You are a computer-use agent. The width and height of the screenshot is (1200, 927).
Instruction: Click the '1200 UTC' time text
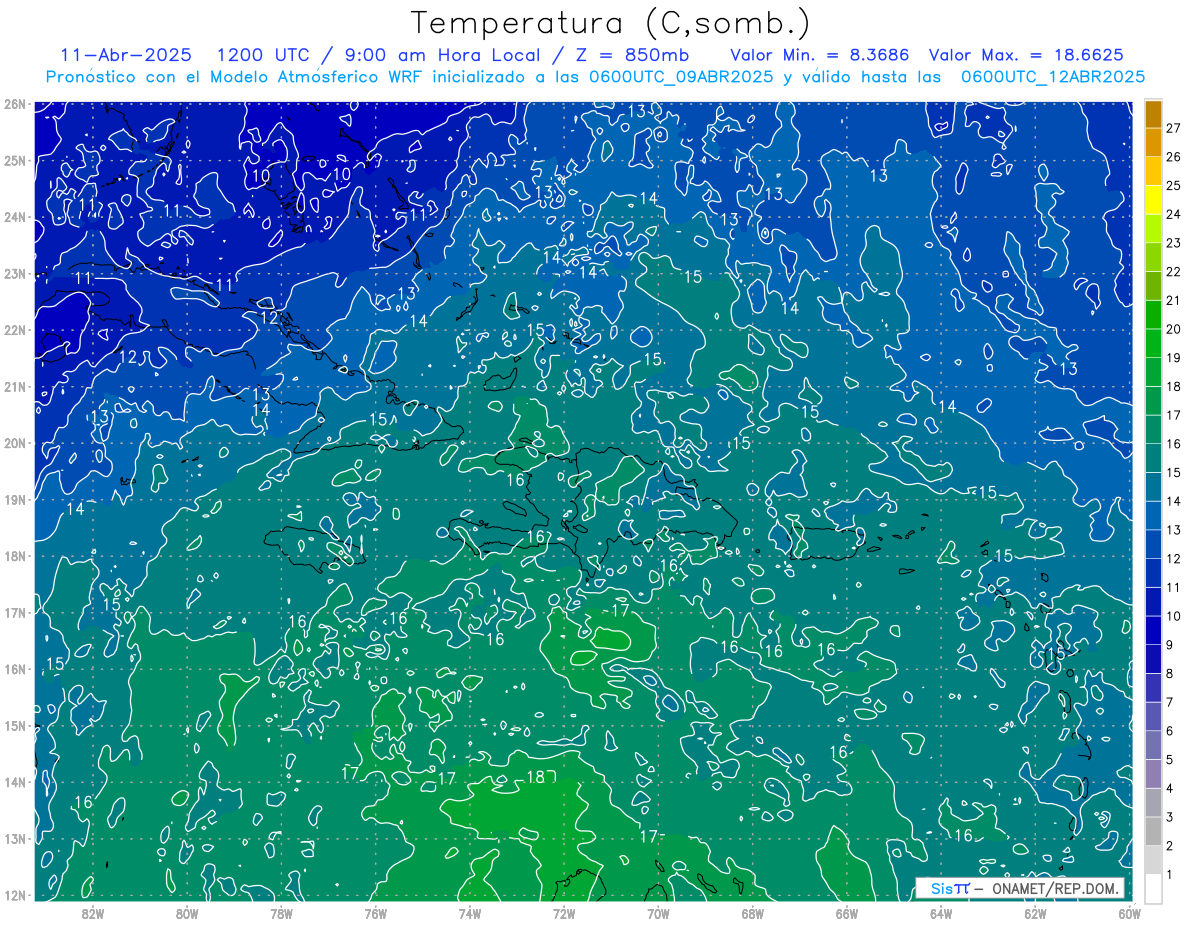tap(261, 55)
